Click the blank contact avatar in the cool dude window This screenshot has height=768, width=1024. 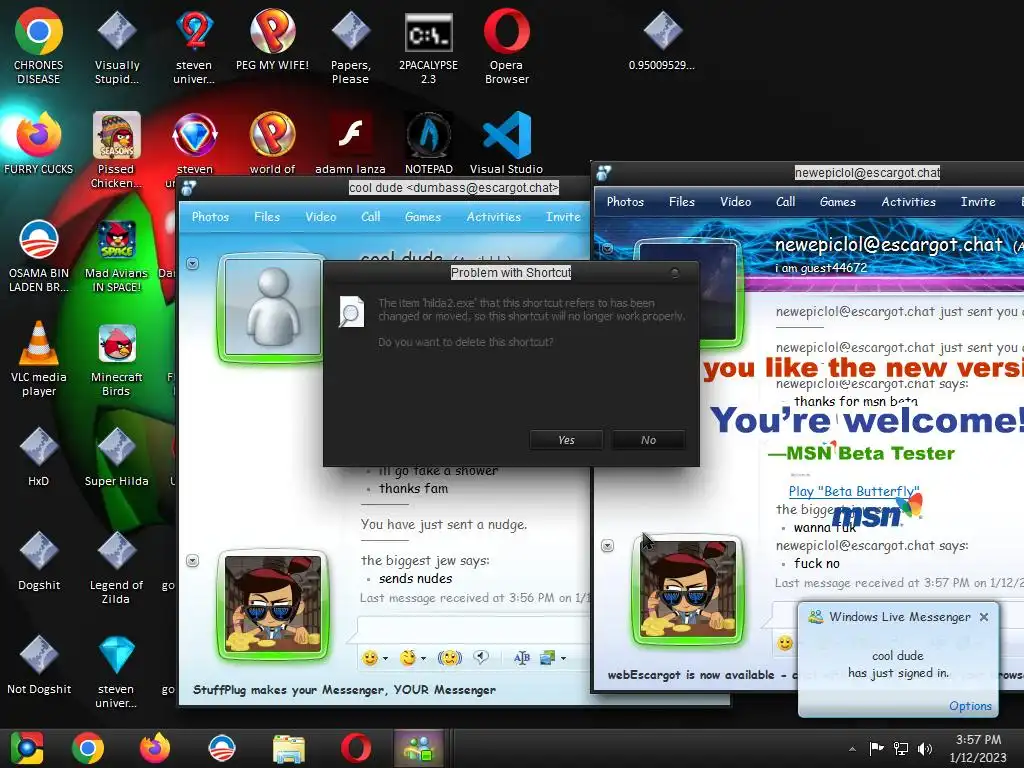click(272, 307)
